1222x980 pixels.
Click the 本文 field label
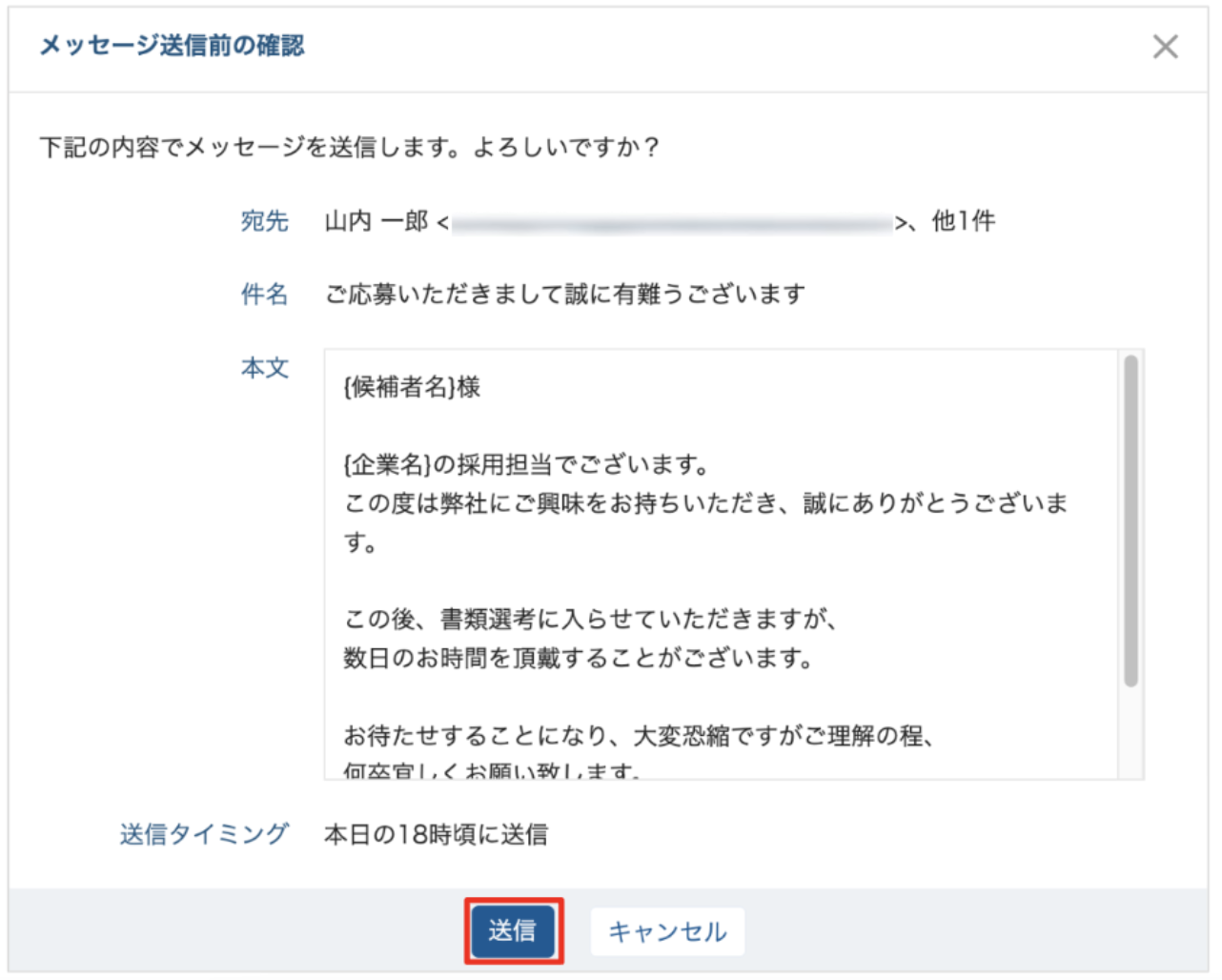(264, 368)
